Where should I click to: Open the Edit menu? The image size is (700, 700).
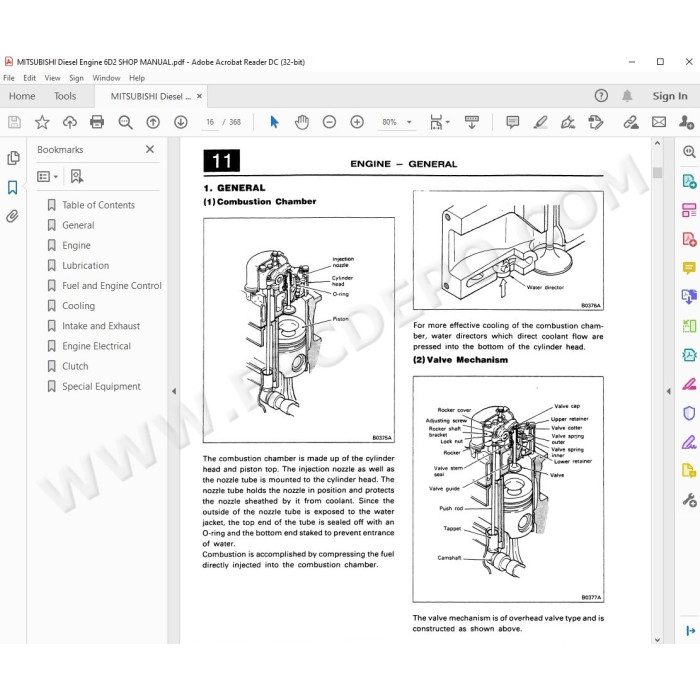pos(29,78)
